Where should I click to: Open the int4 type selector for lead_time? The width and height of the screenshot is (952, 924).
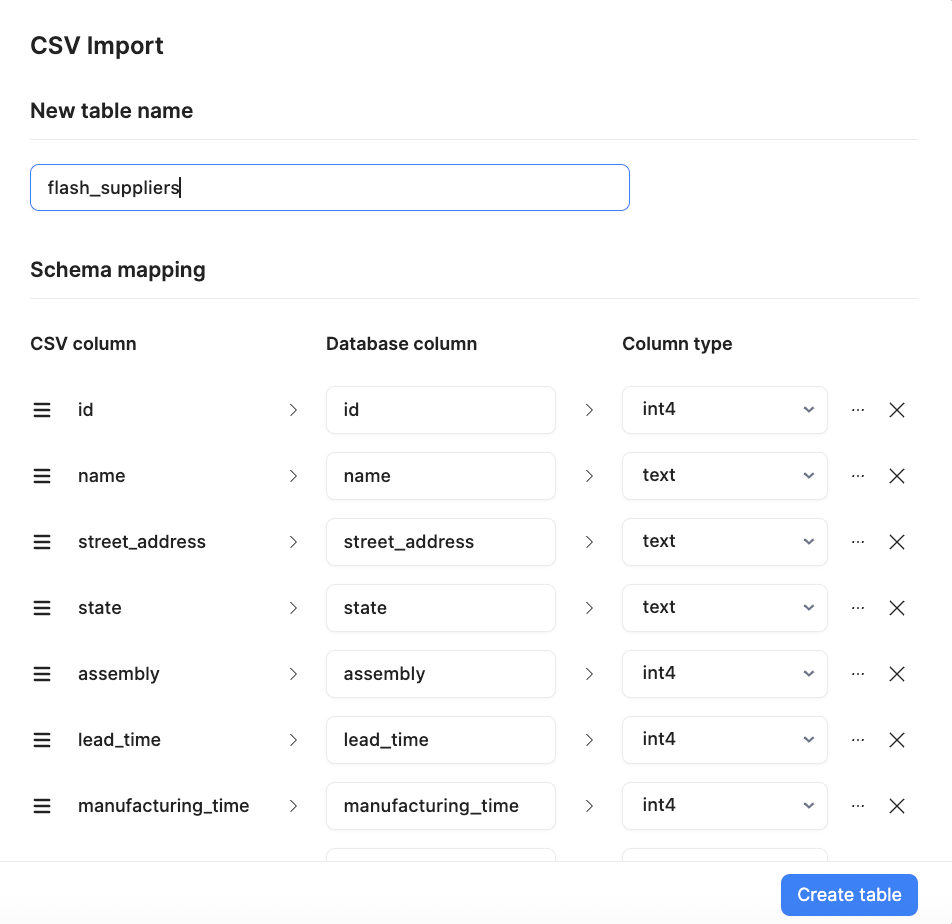pos(724,739)
